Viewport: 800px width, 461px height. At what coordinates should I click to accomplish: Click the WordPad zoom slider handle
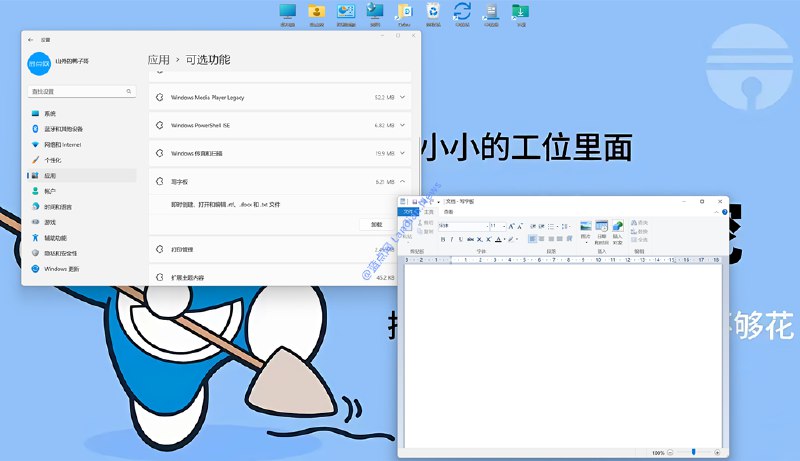pos(693,452)
